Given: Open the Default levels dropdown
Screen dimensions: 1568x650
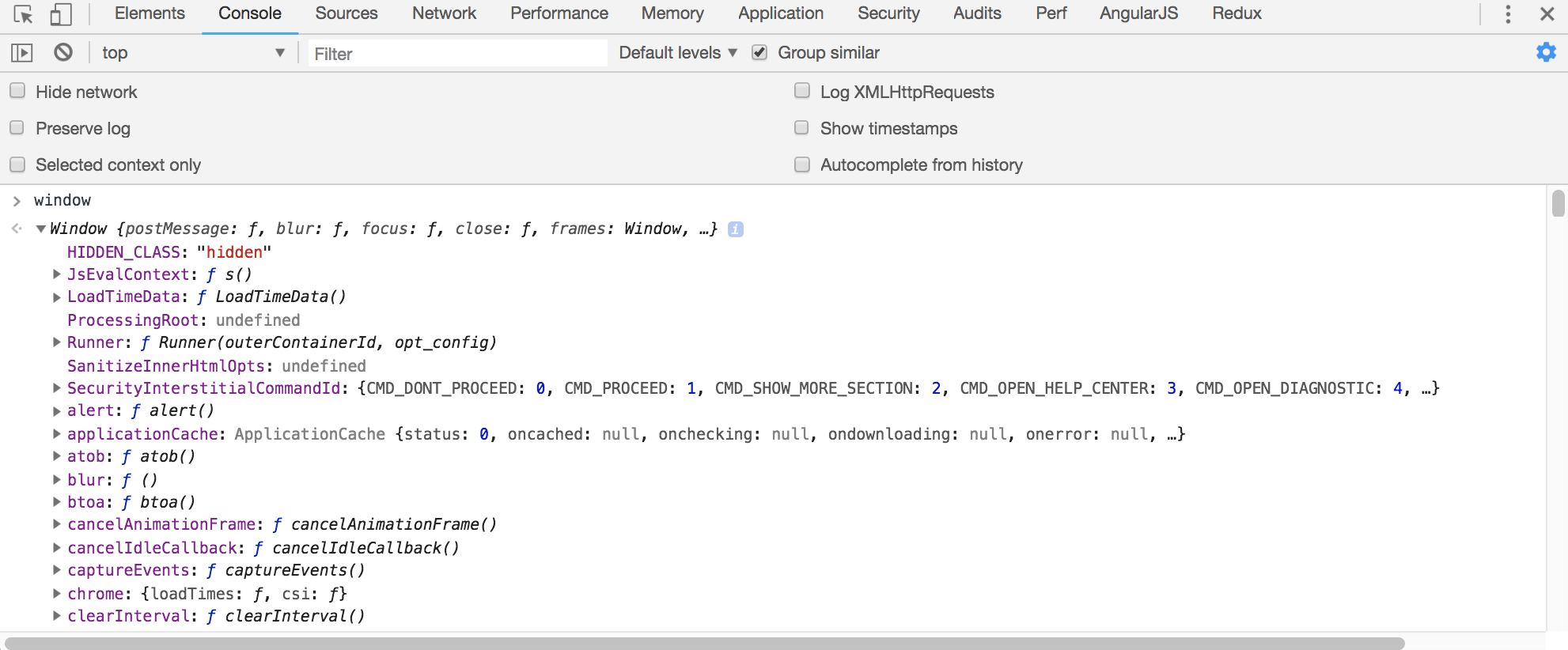Looking at the screenshot, I should (677, 53).
